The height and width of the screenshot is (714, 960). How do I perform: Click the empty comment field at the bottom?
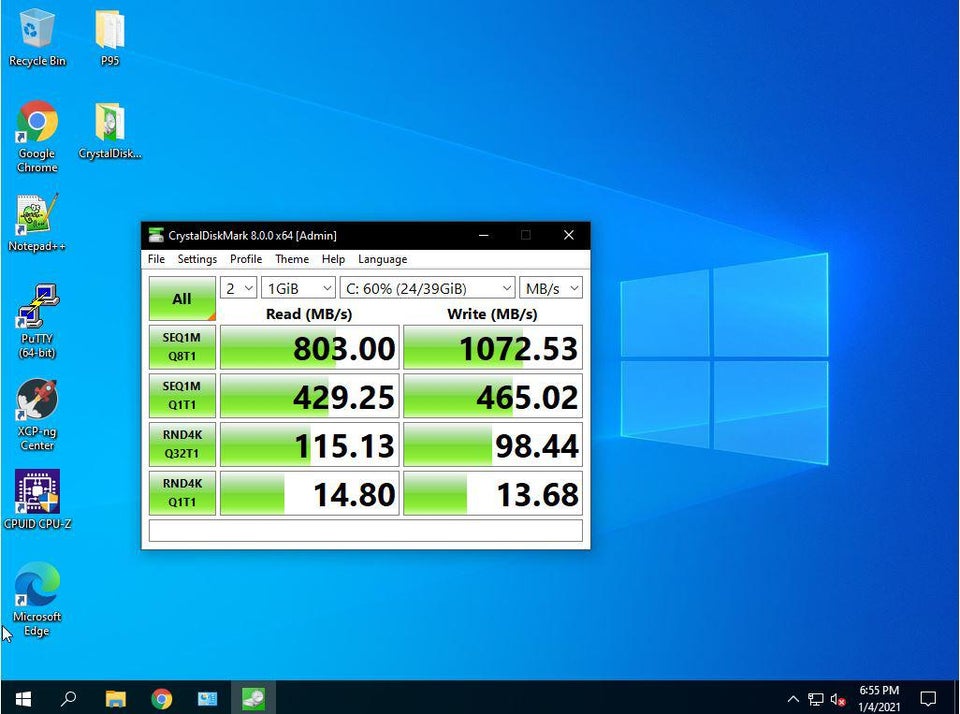(366, 531)
